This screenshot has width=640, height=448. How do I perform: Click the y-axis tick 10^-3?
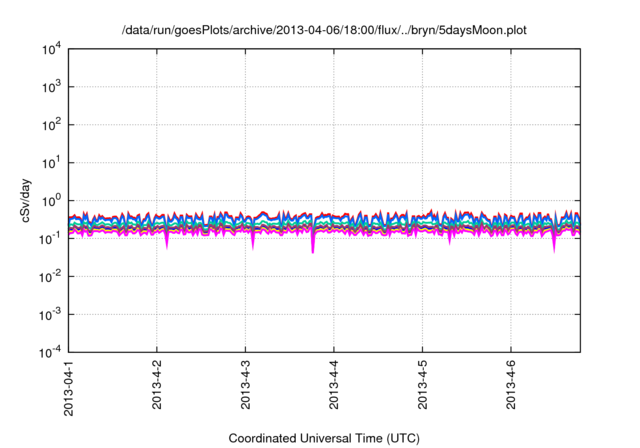(x=50, y=315)
